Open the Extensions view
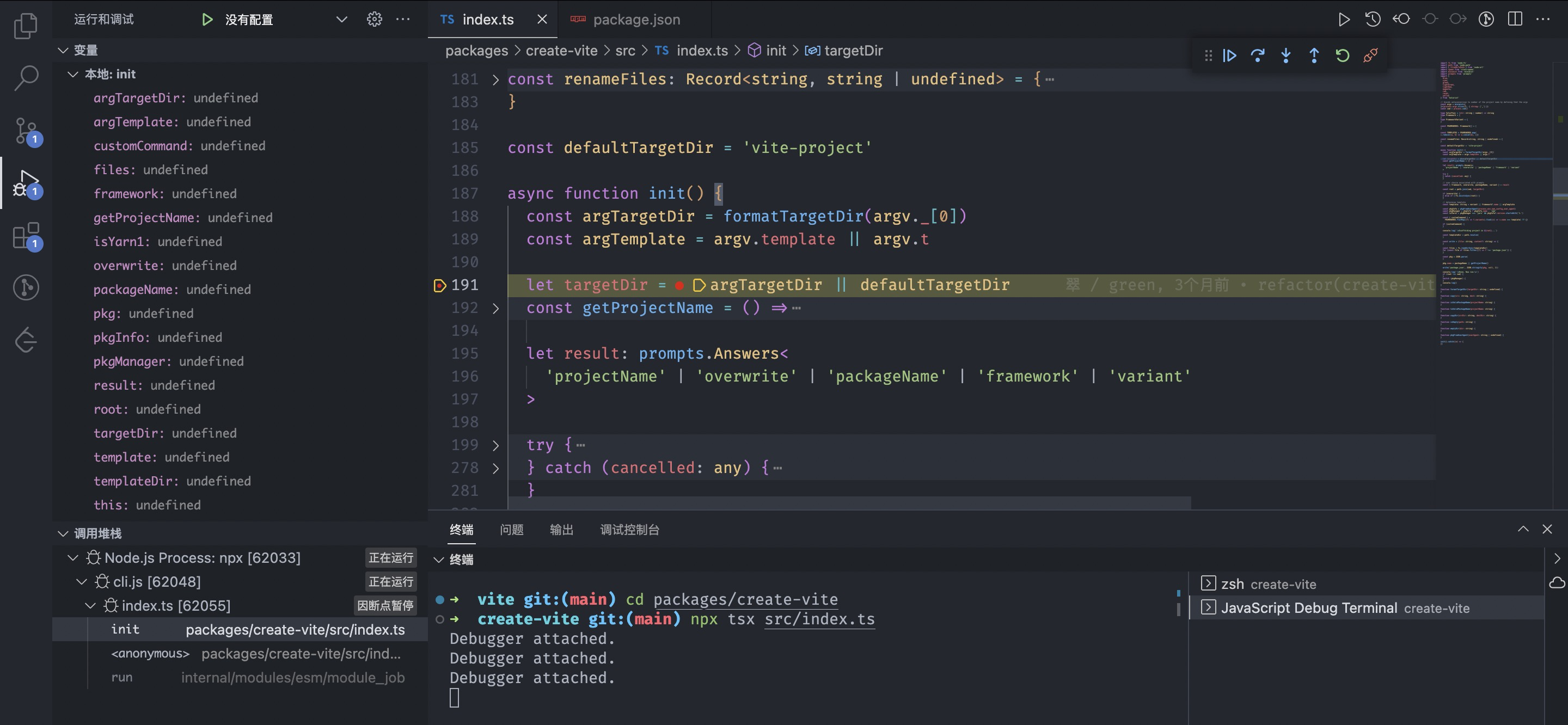The width and height of the screenshot is (1568, 725). pos(26,236)
